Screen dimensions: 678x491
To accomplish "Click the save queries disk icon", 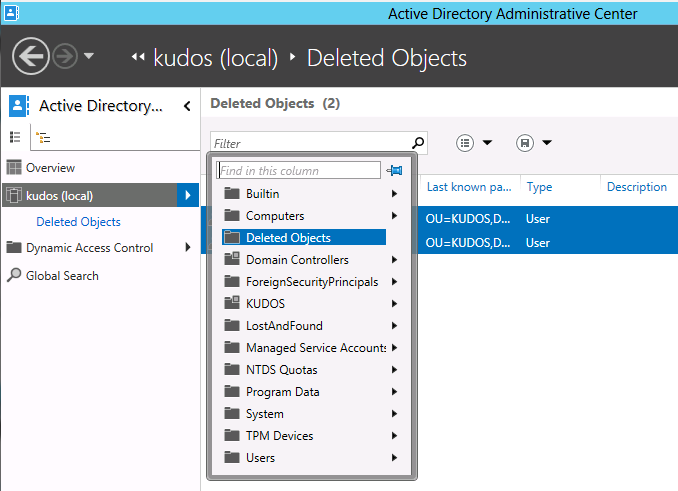I will click(x=524, y=143).
